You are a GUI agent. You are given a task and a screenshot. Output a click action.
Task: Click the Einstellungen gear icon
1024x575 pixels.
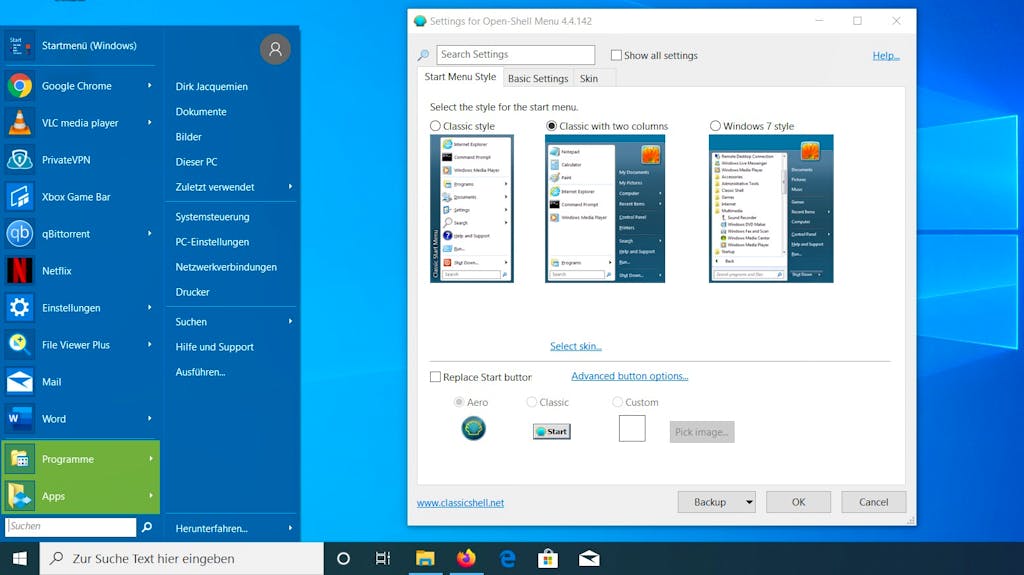(20, 308)
